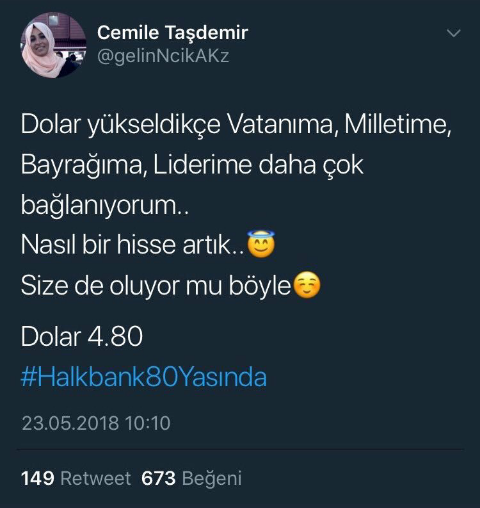Click the blushing smile emoji
This screenshot has width=480, height=508.
(x=307, y=285)
